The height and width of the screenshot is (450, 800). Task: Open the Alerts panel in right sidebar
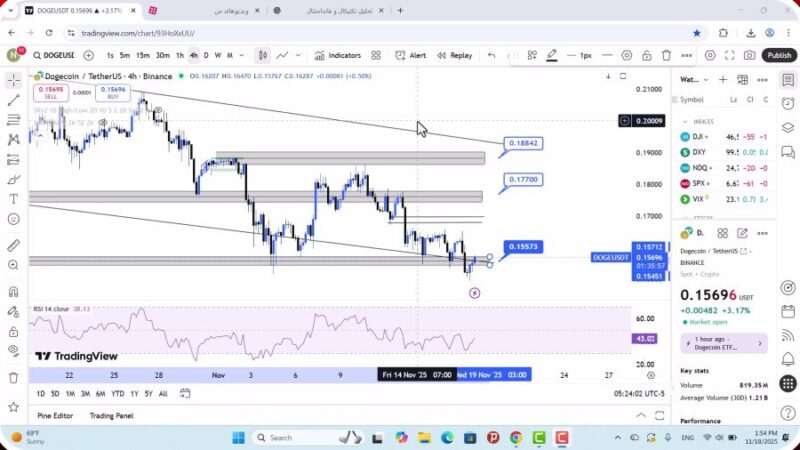(788, 100)
